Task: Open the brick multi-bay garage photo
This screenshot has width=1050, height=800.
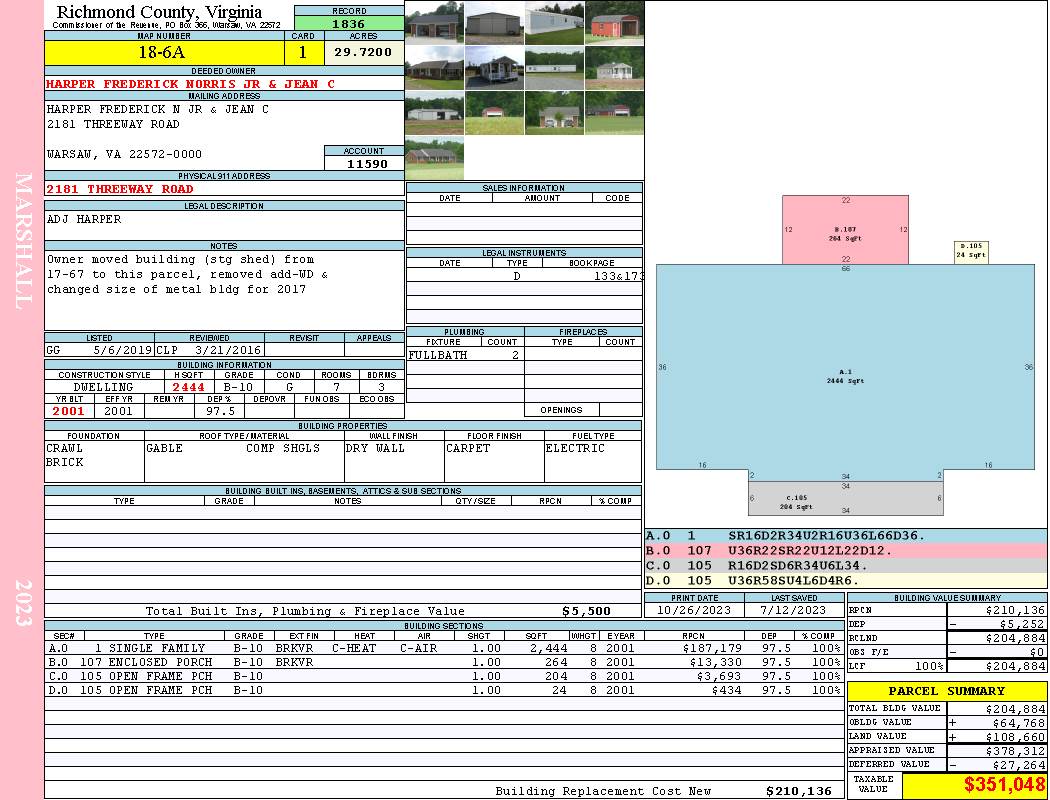Action: tap(434, 23)
